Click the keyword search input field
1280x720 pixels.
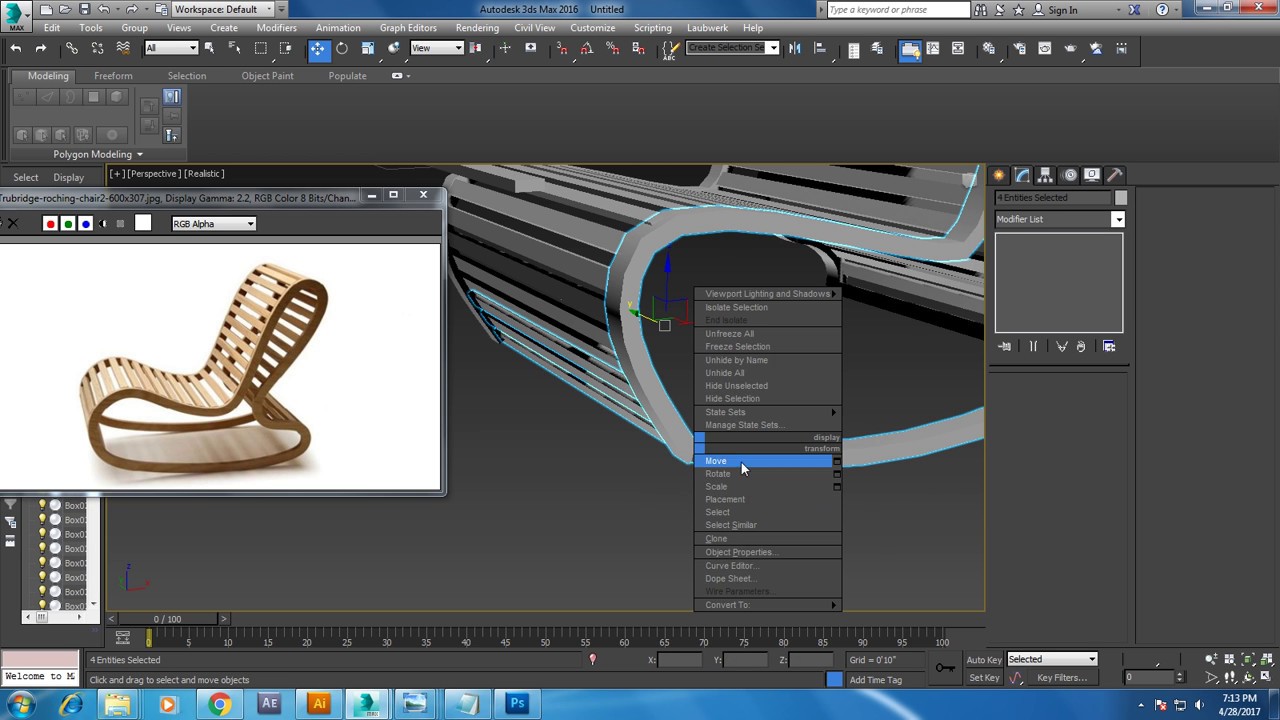pyautogui.click(x=898, y=10)
